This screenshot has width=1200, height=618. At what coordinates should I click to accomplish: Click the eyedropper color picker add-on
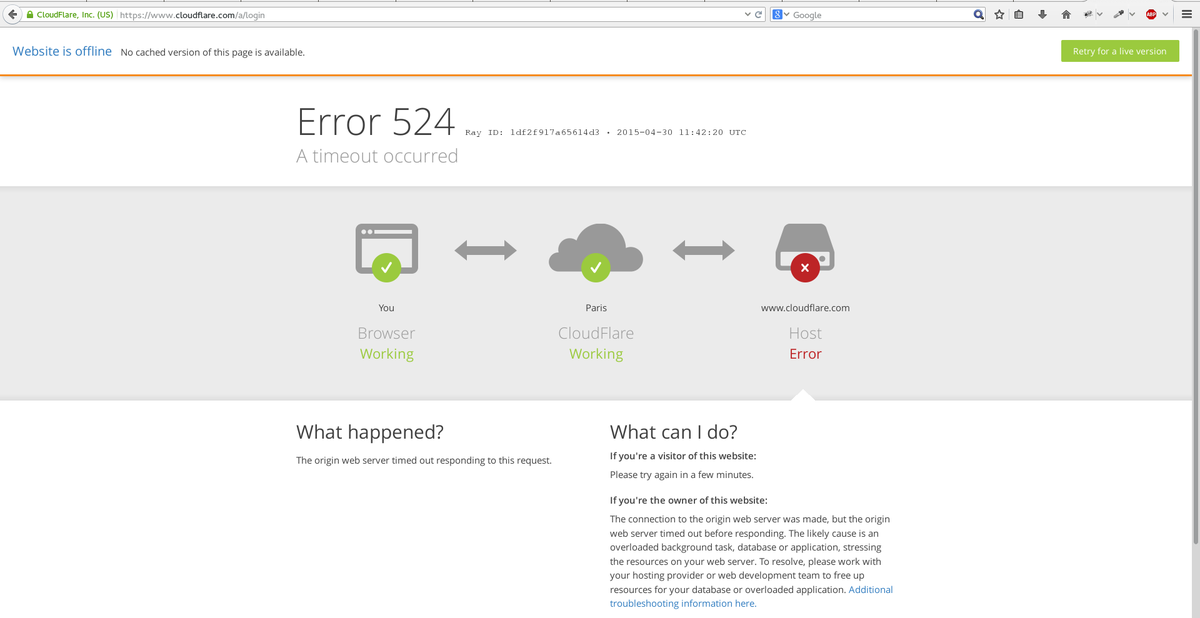click(1120, 15)
